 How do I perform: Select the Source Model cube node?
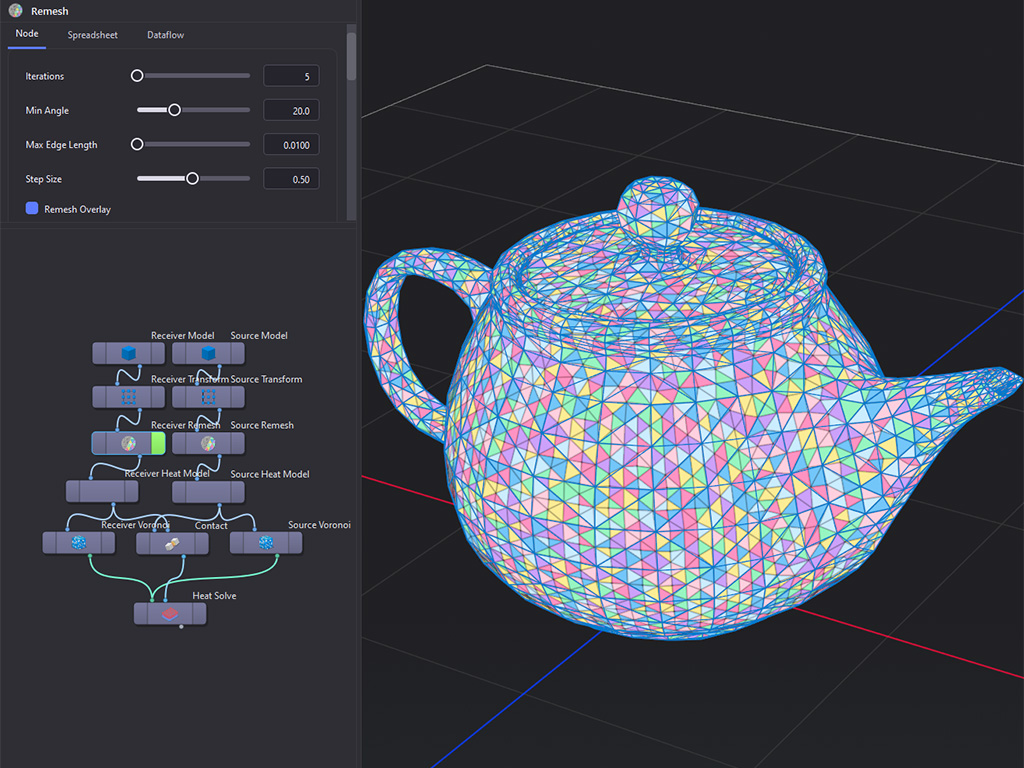(208, 353)
